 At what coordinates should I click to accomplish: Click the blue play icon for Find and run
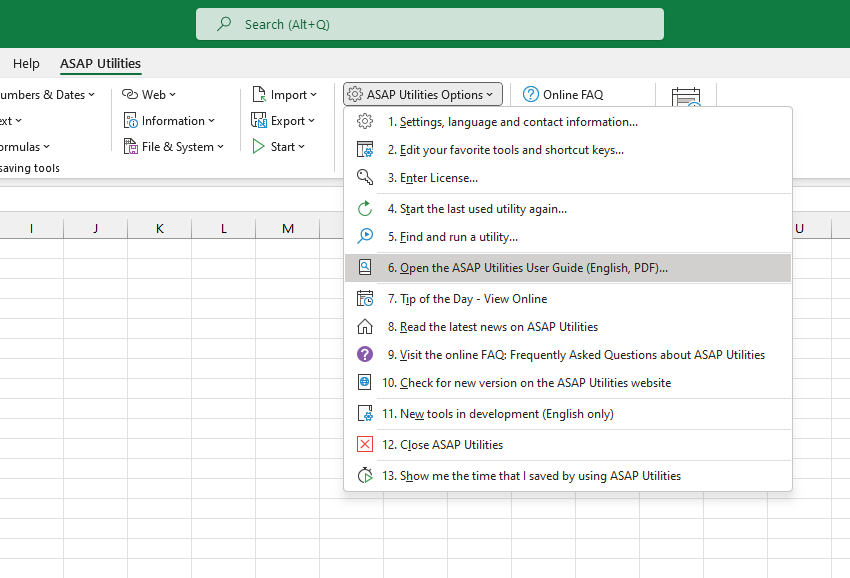tap(365, 237)
